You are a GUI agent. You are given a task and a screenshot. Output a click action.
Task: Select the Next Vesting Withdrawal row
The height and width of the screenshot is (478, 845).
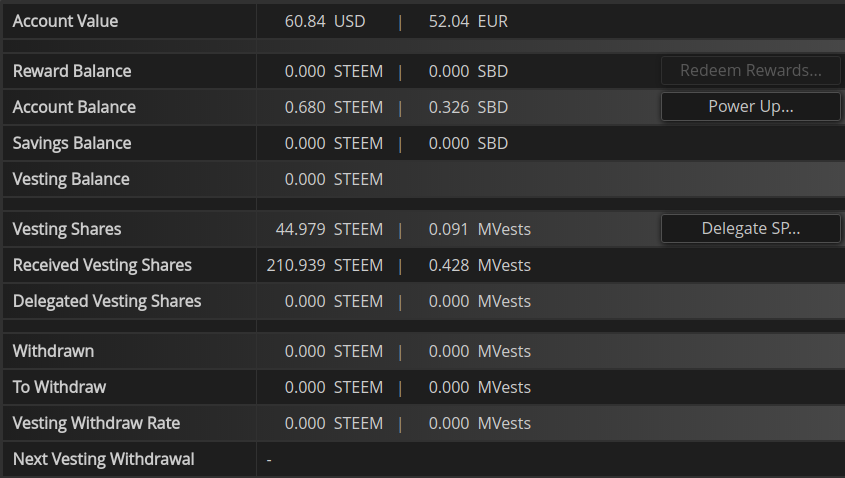coord(103,459)
